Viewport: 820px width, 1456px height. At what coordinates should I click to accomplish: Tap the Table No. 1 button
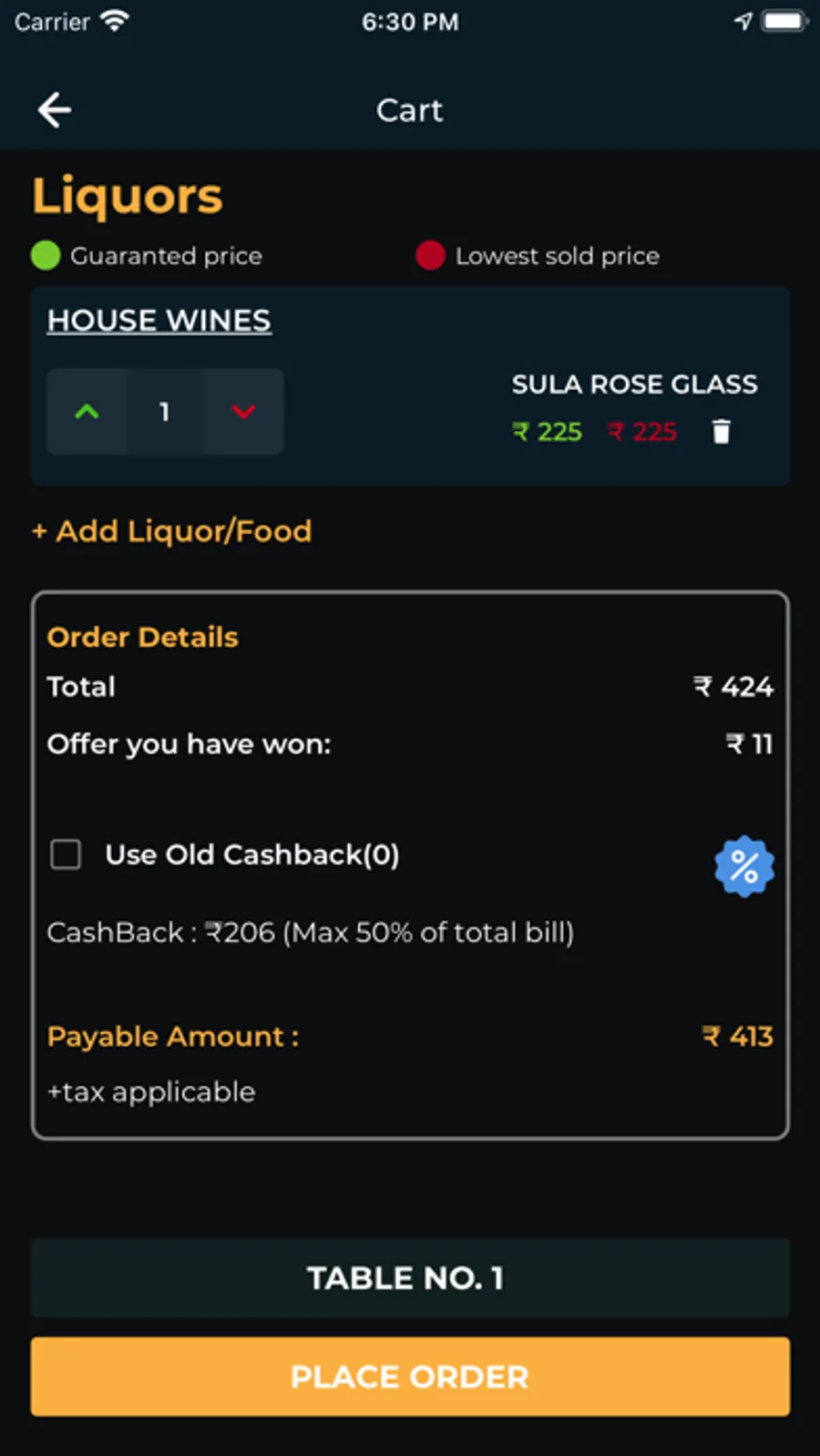(x=410, y=1277)
